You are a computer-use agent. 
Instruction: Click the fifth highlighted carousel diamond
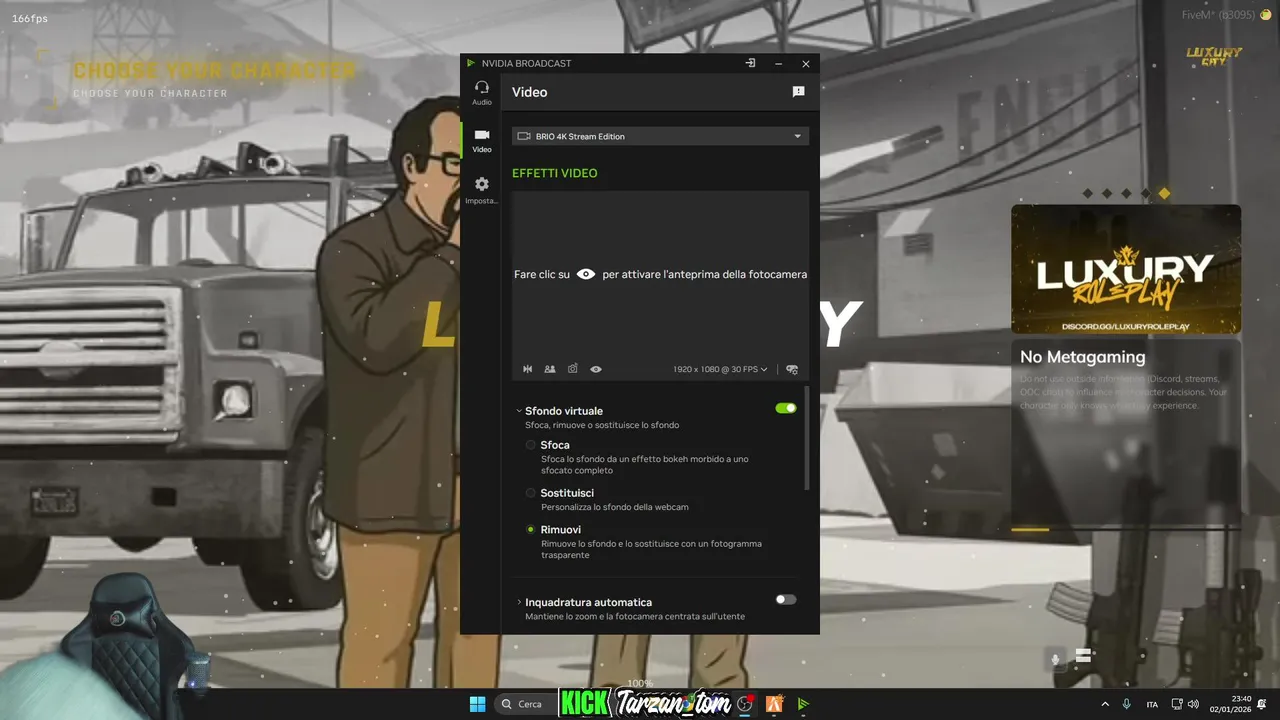1164,193
